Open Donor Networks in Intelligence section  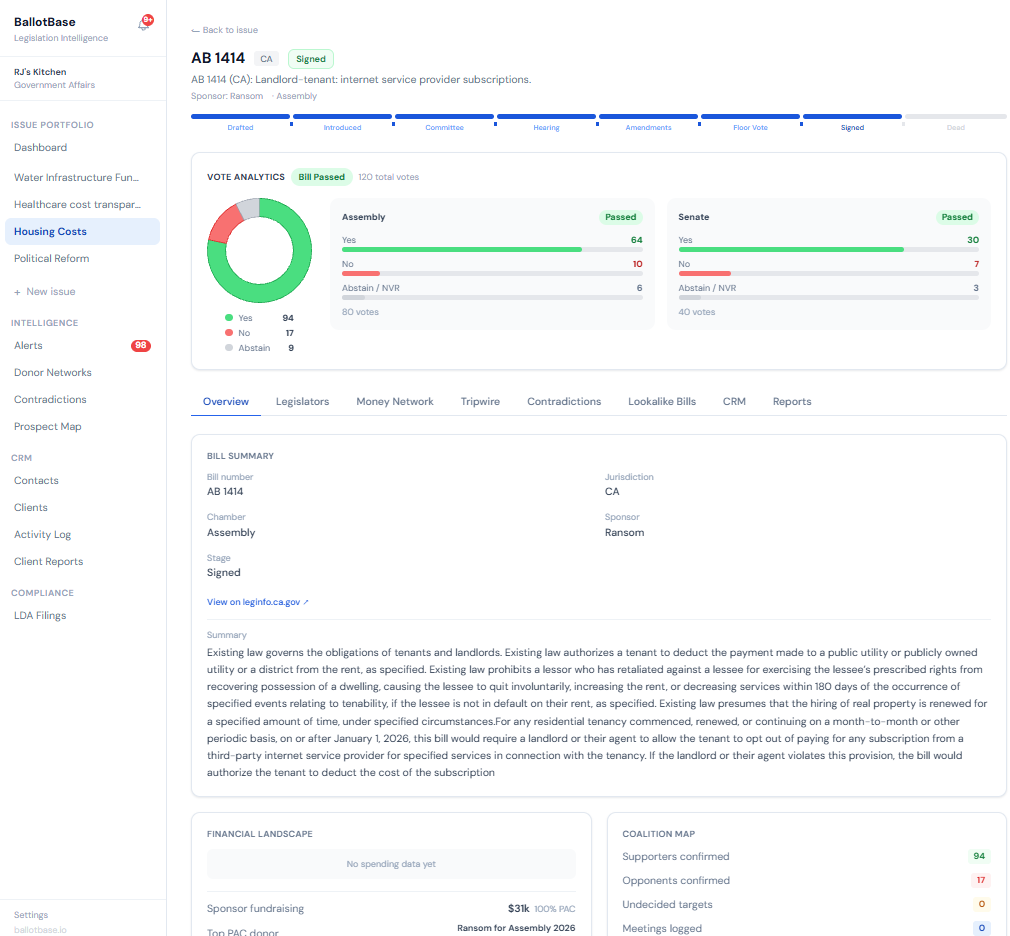[x=53, y=373]
